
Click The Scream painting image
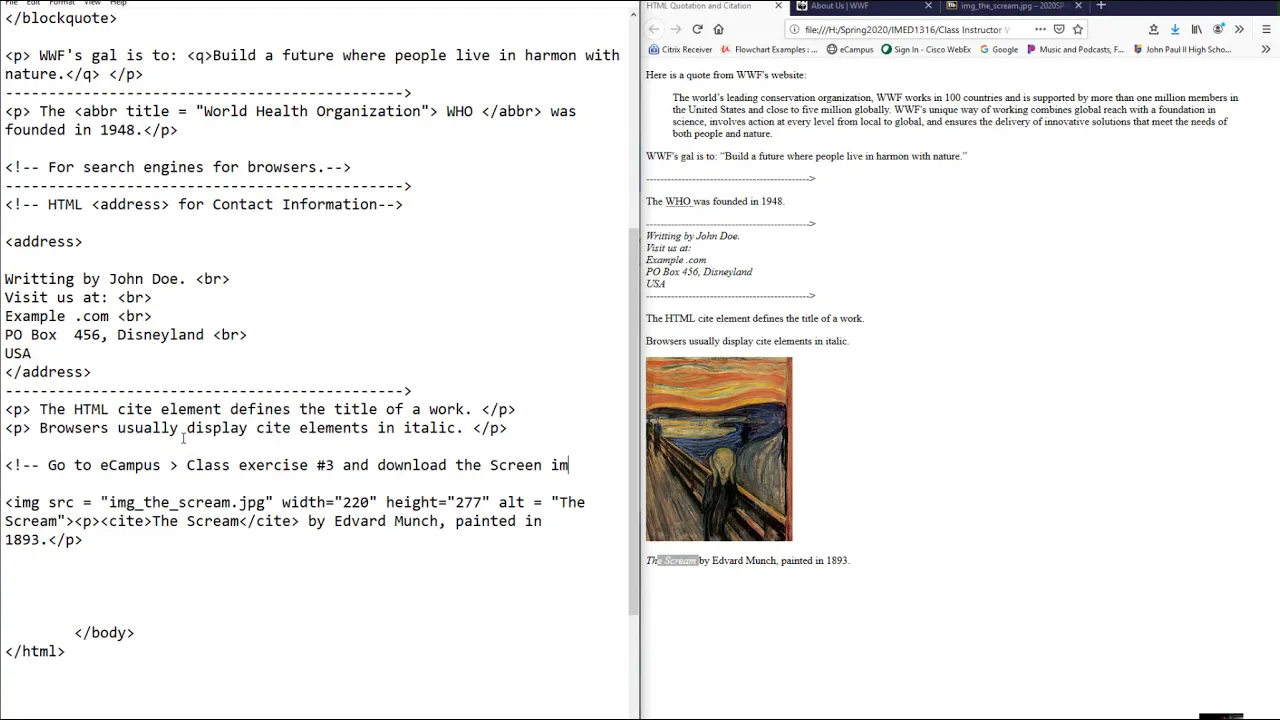tap(719, 449)
